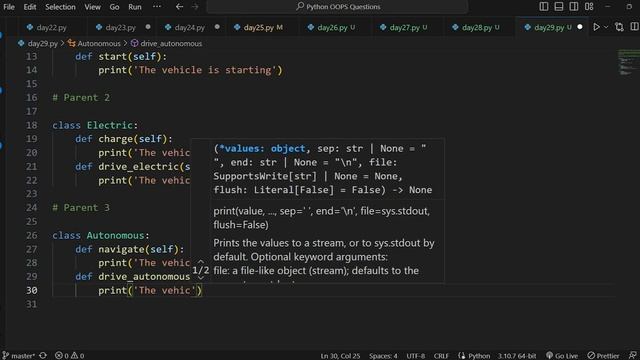640x360 pixels.
Task: Toggle the bottom panel layout icon
Action: click(x=559, y=7)
